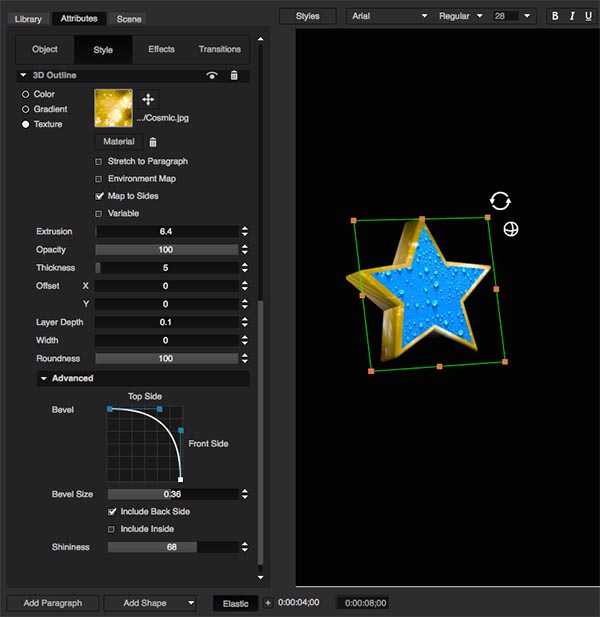Toggle italic text formatting
Viewport: 600px width, 617px height.
point(571,16)
